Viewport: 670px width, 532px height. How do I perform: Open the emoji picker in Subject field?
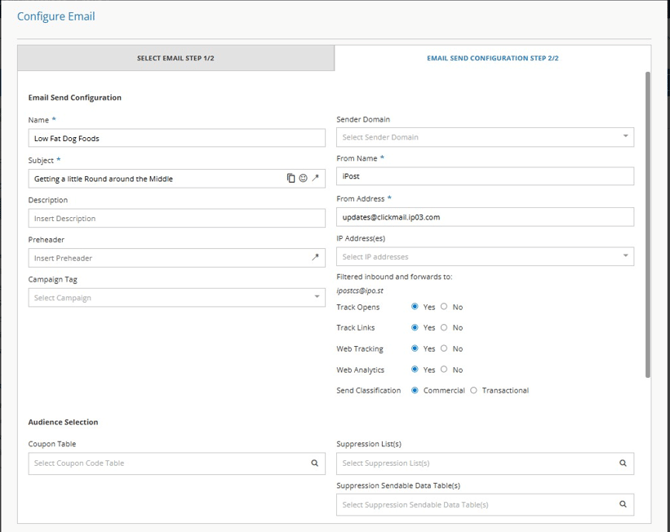point(303,178)
